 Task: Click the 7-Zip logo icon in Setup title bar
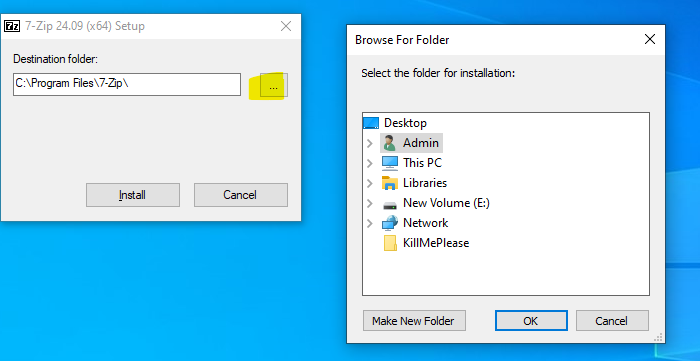(12, 26)
